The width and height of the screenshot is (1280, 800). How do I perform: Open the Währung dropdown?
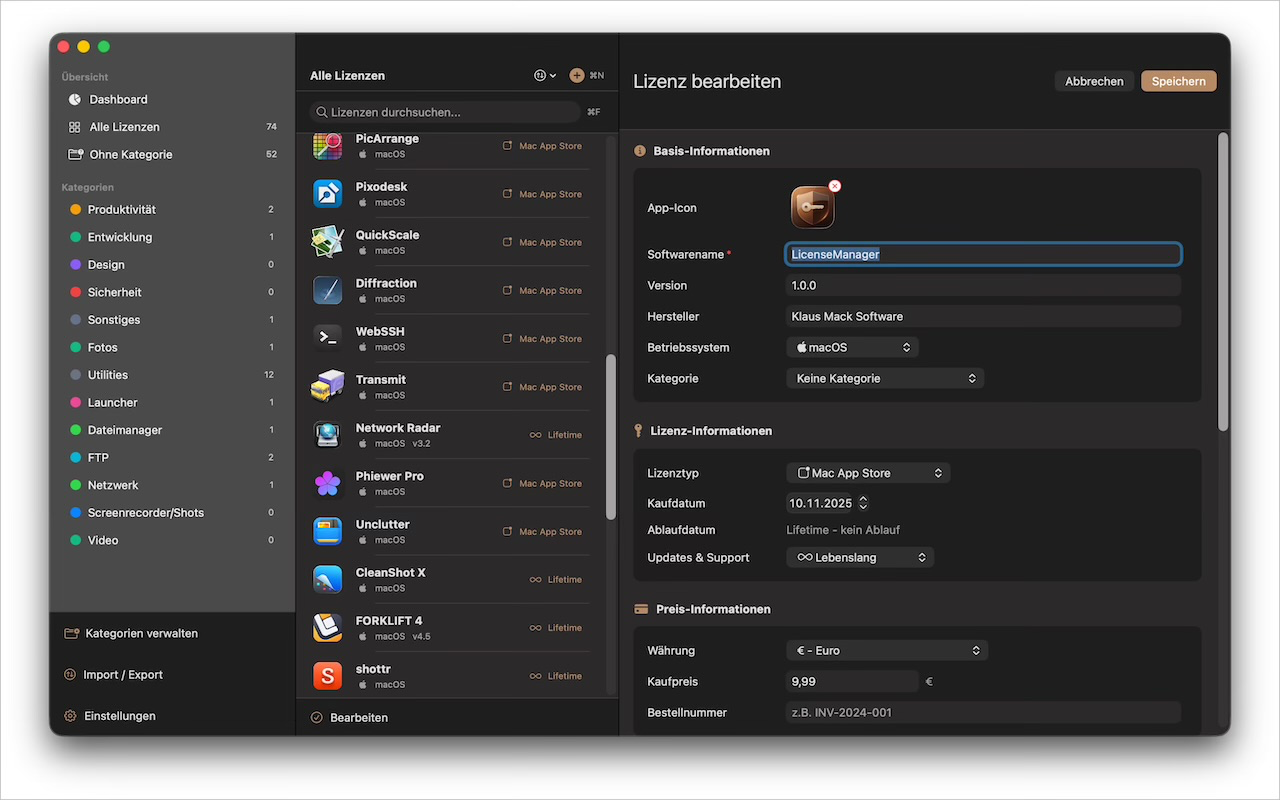(x=887, y=650)
